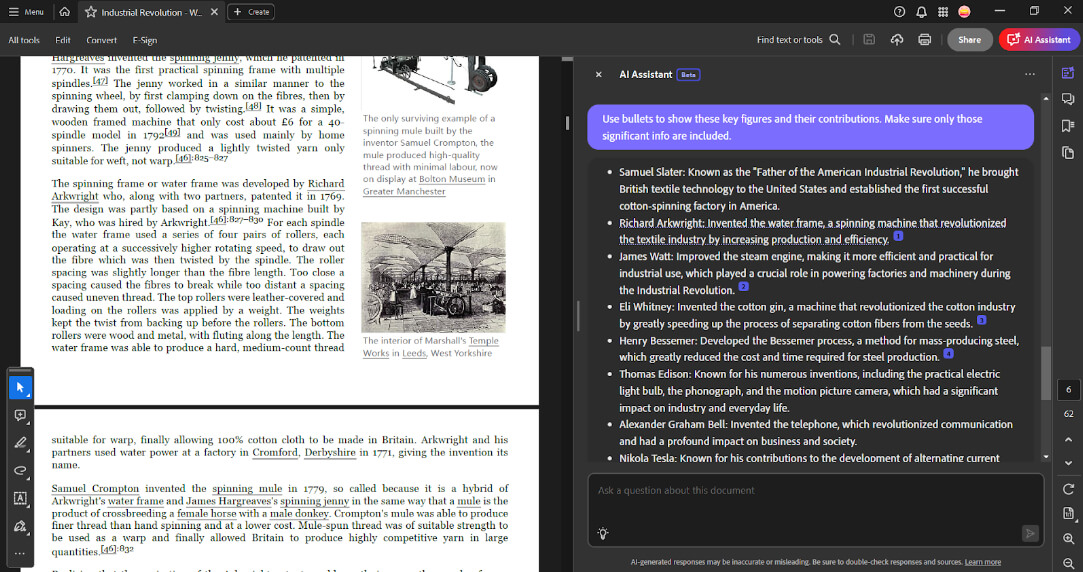1083x572 pixels.
Task: Open the Greater Manchester link
Action: [x=404, y=191]
